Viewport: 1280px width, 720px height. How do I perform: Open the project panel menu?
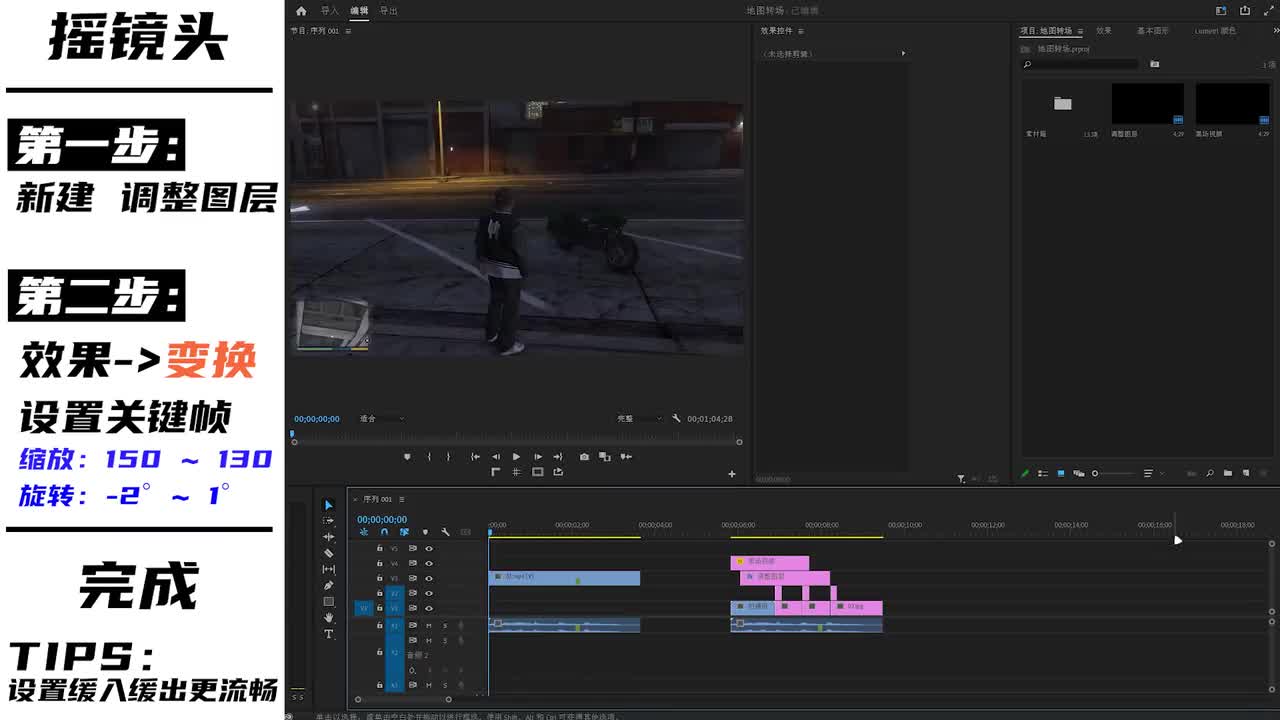(1080, 31)
